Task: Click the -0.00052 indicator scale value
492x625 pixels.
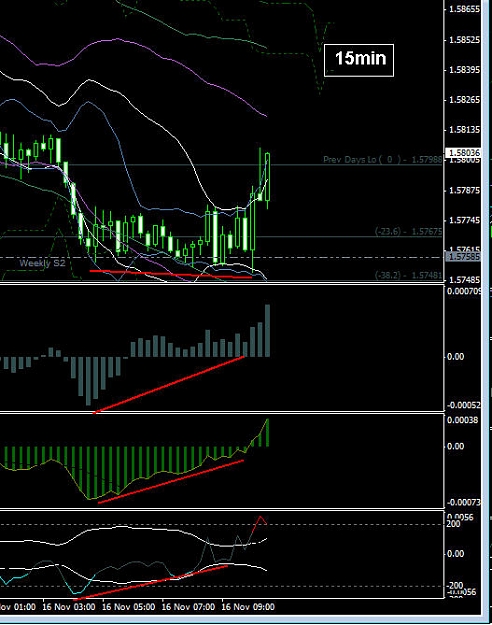Action: coord(464,405)
